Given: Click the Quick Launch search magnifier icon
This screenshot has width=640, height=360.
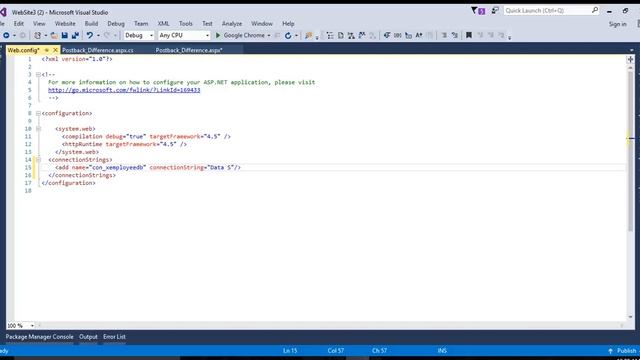Looking at the screenshot, I should coord(595,10).
